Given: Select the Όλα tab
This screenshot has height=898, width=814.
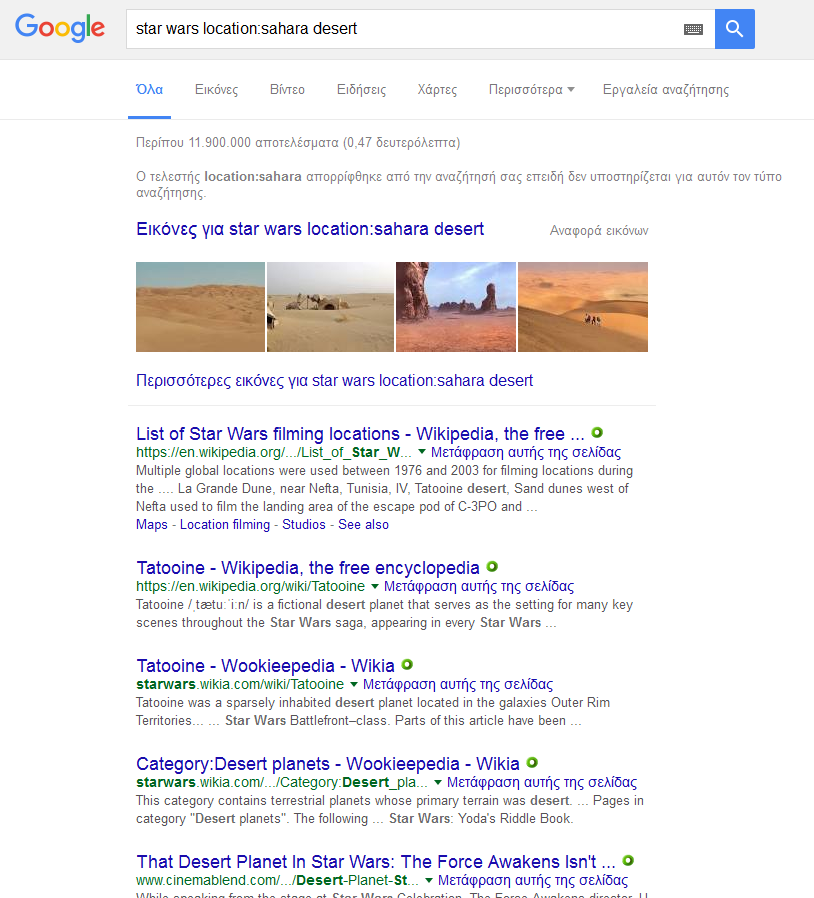Looking at the screenshot, I should (150, 90).
